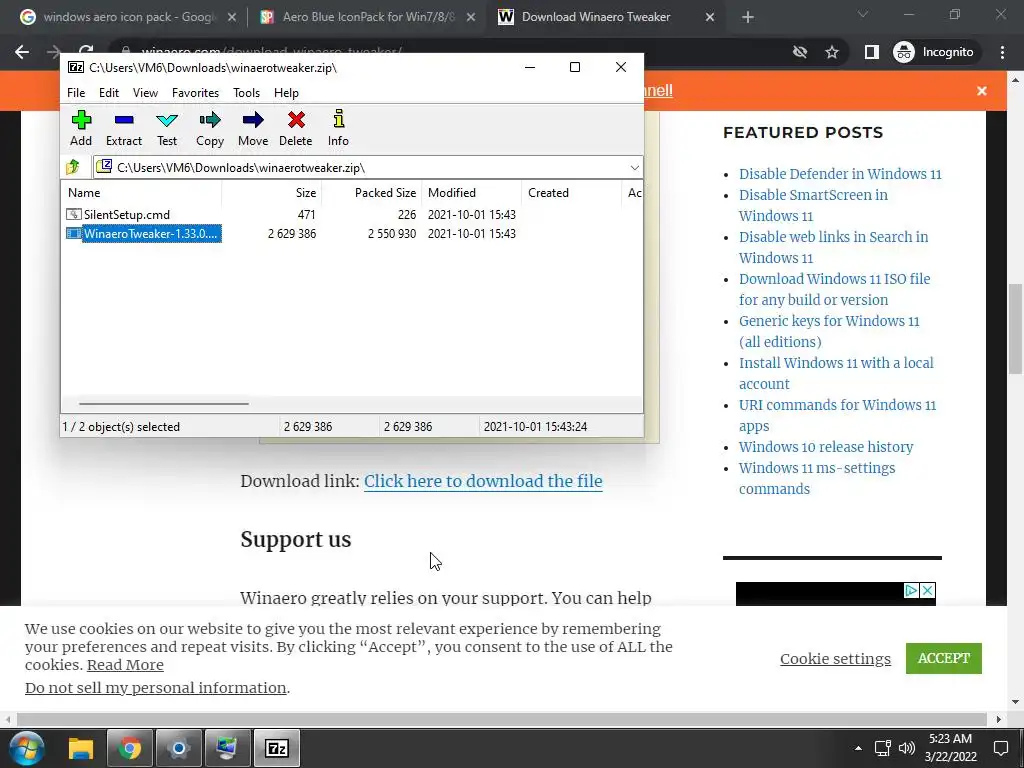Image resolution: width=1024 pixels, height=768 pixels.
Task: Run the Test tool in 7-Zip
Action: 167,129
